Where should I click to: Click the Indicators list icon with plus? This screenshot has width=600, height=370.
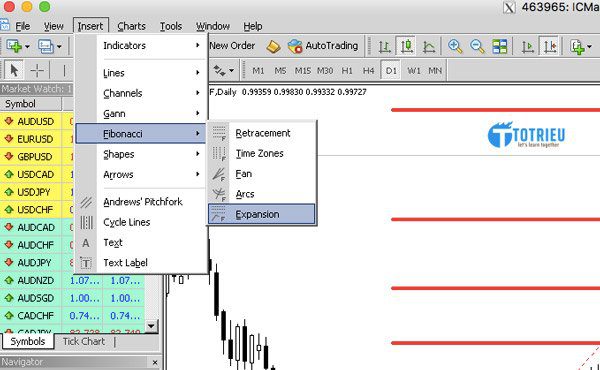pos(577,47)
